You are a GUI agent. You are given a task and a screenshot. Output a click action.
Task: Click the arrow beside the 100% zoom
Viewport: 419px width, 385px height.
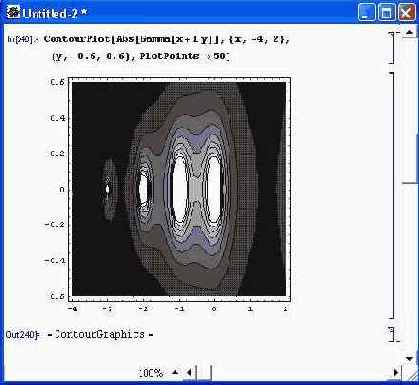175,372
